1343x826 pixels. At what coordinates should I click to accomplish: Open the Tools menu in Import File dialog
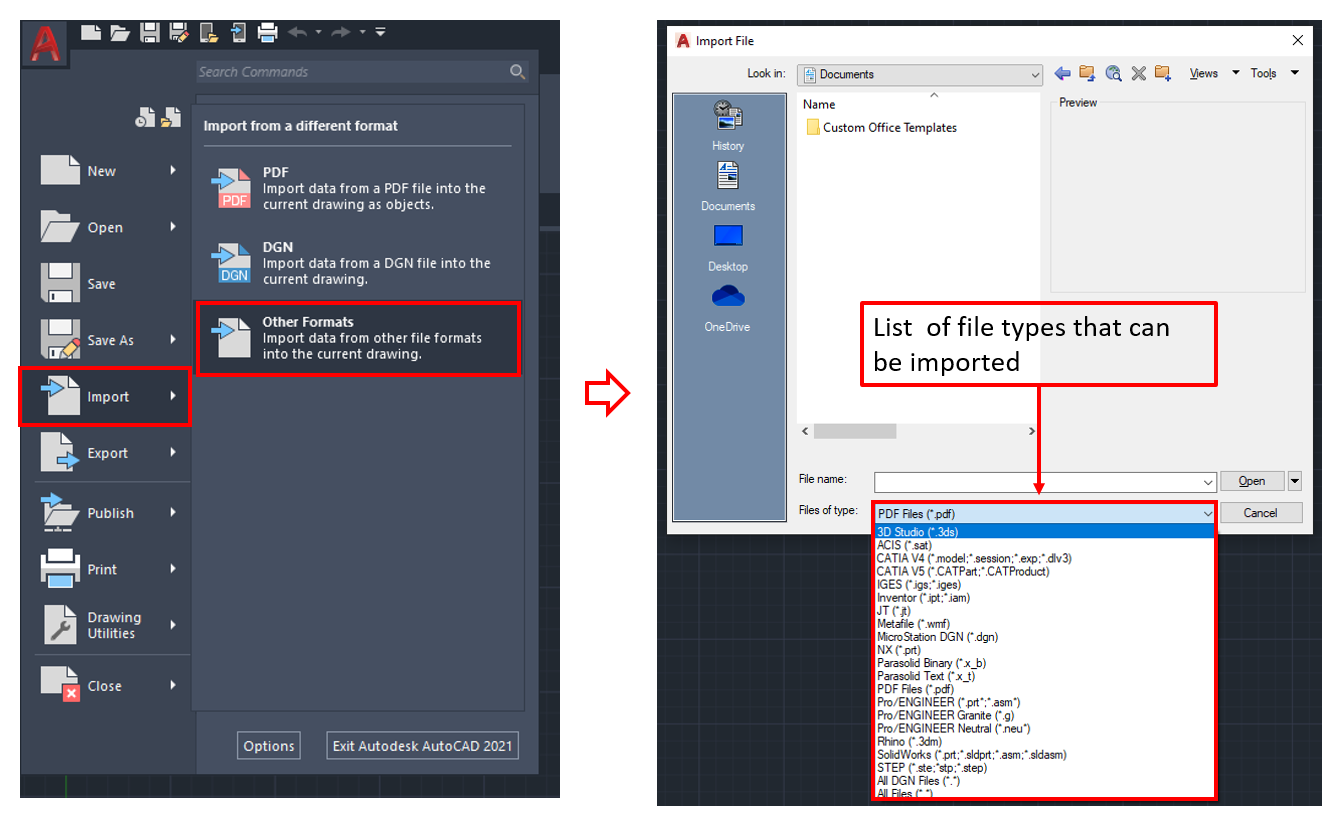(1274, 73)
